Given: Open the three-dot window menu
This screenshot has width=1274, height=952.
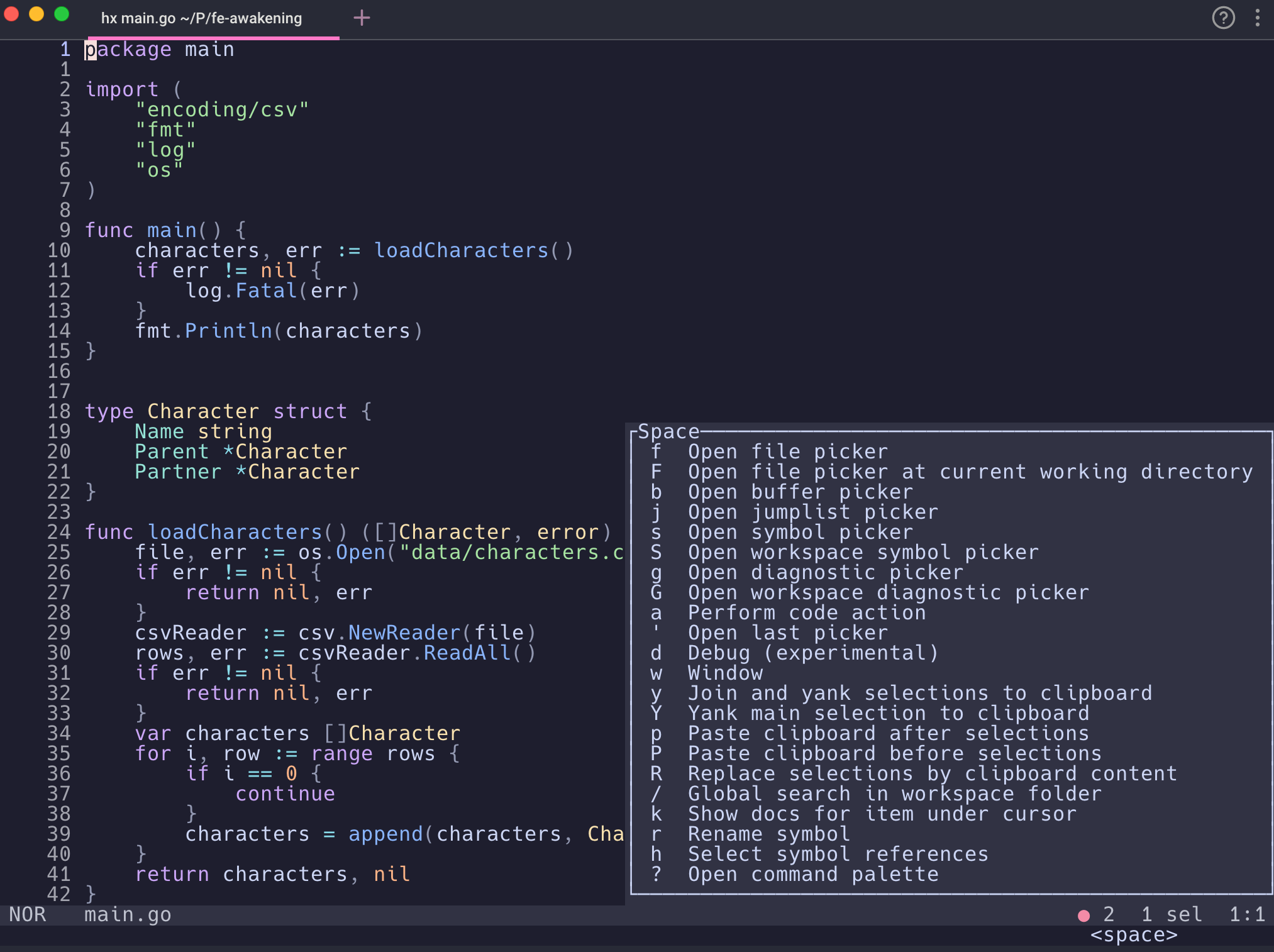Looking at the screenshot, I should (1258, 18).
